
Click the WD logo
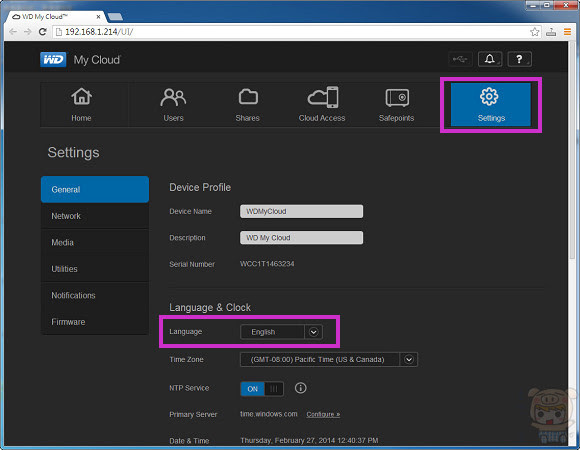(53, 60)
